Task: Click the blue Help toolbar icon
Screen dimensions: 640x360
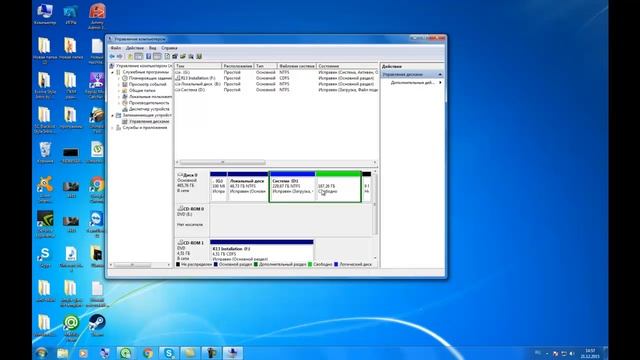Action: 149,56
